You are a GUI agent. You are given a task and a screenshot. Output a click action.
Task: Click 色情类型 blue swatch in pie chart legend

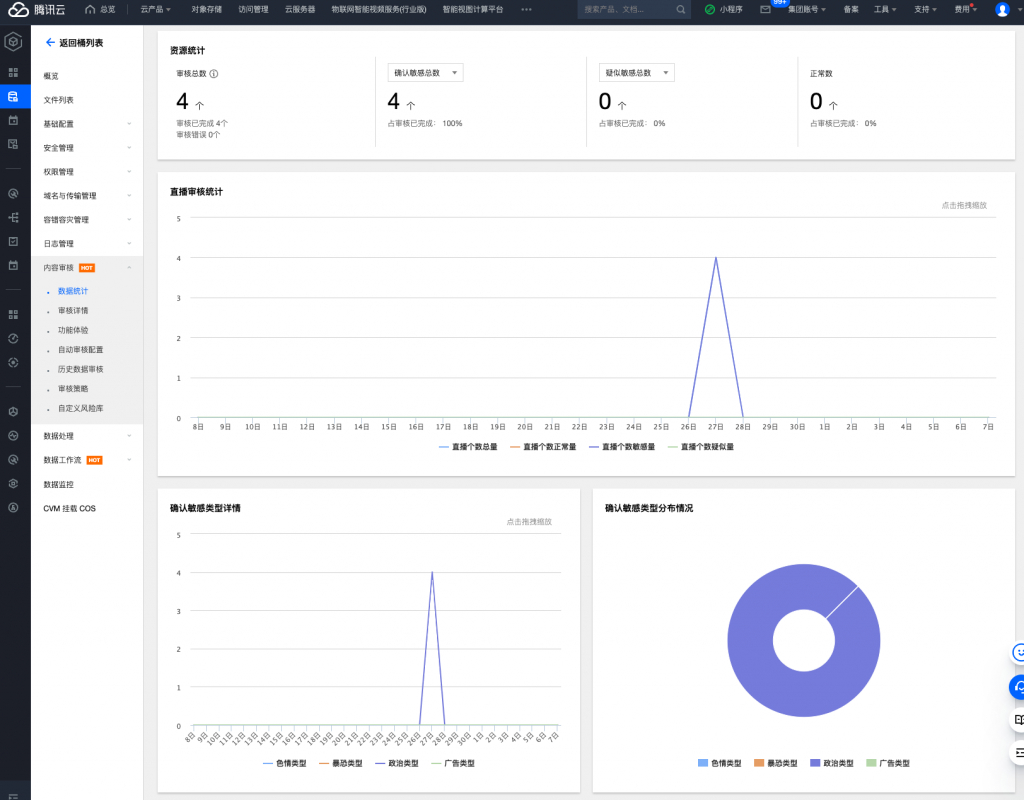pos(703,763)
